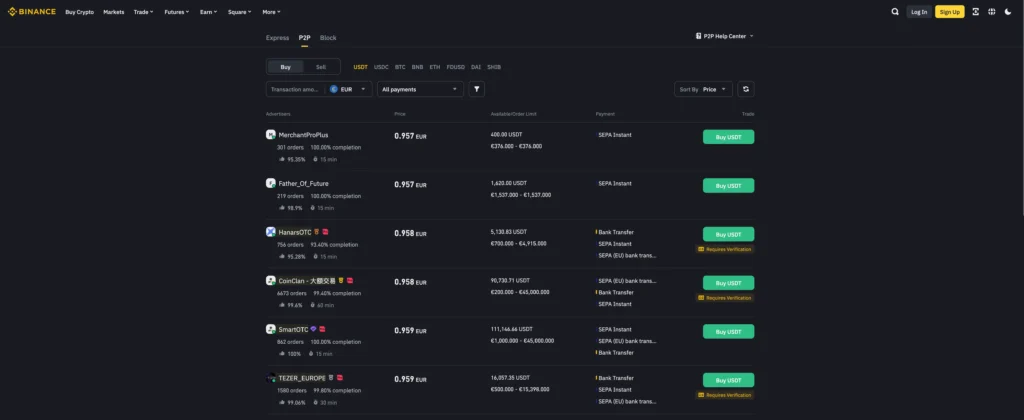Viewport: 1024px width, 420px height.
Task: Click the Binance logo
Action: (x=31, y=12)
